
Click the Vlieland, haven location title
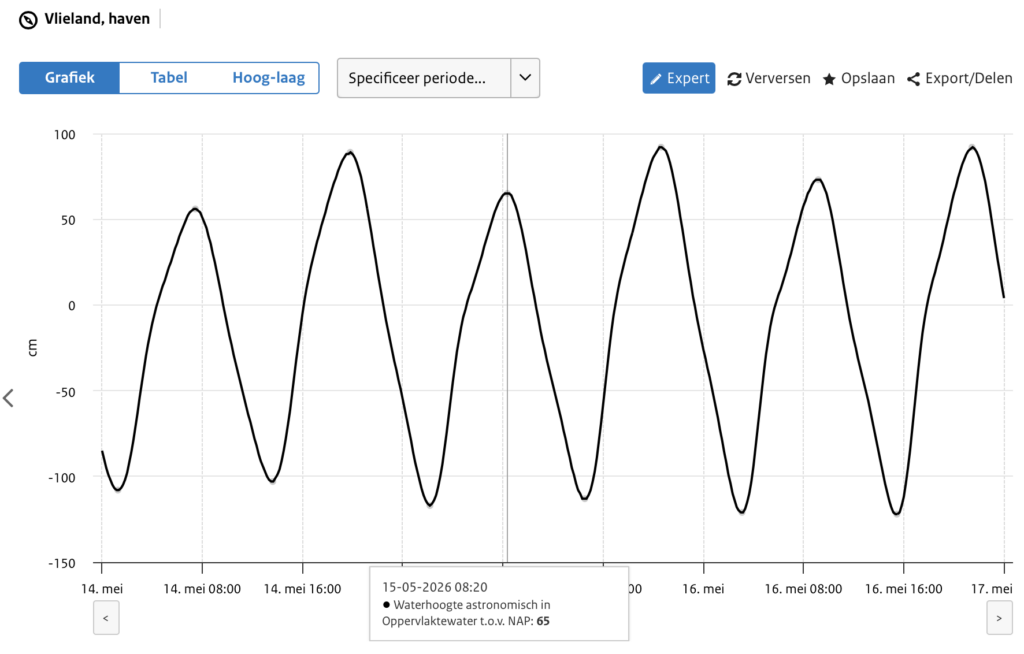[x=97, y=19]
